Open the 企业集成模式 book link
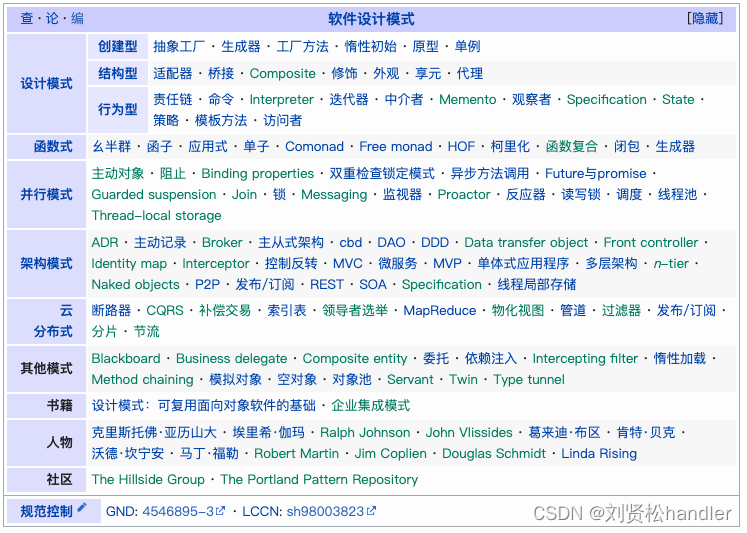Screen dimensions: 747x533 pyautogui.click(x=371, y=406)
